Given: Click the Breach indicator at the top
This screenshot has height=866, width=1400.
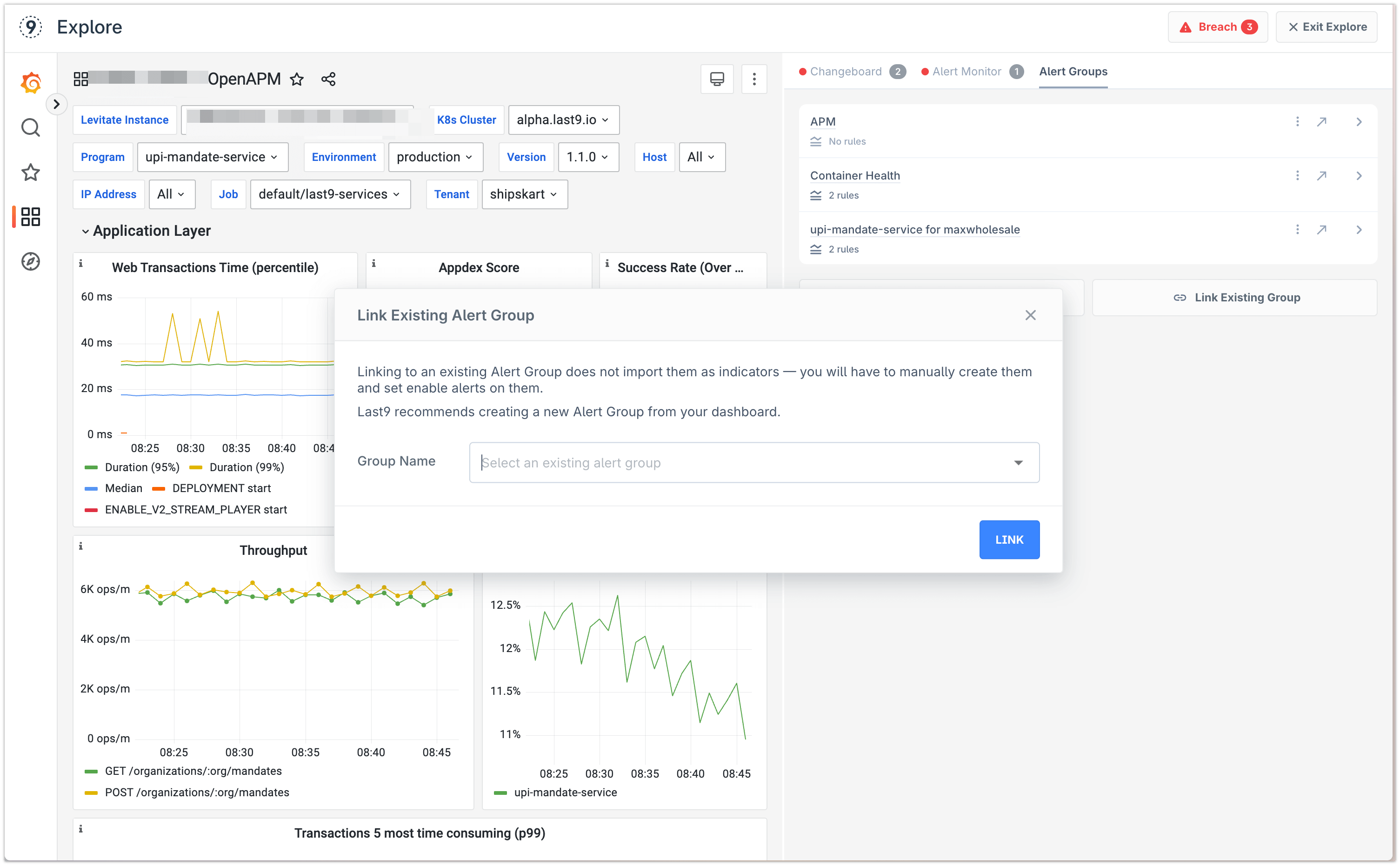Looking at the screenshot, I should pos(1217,27).
